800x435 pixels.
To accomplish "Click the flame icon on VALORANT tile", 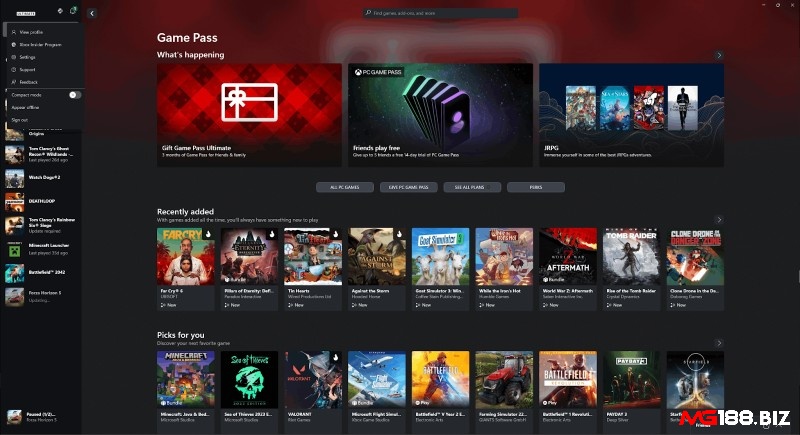I will (x=336, y=357).
